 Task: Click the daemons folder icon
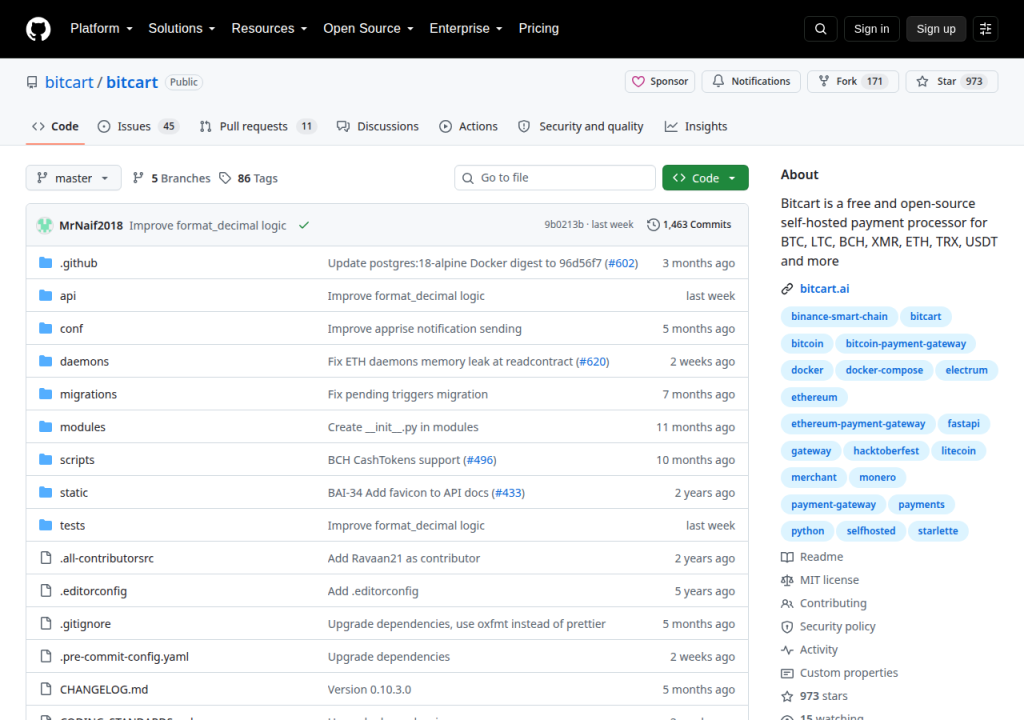tap(46, 361)
